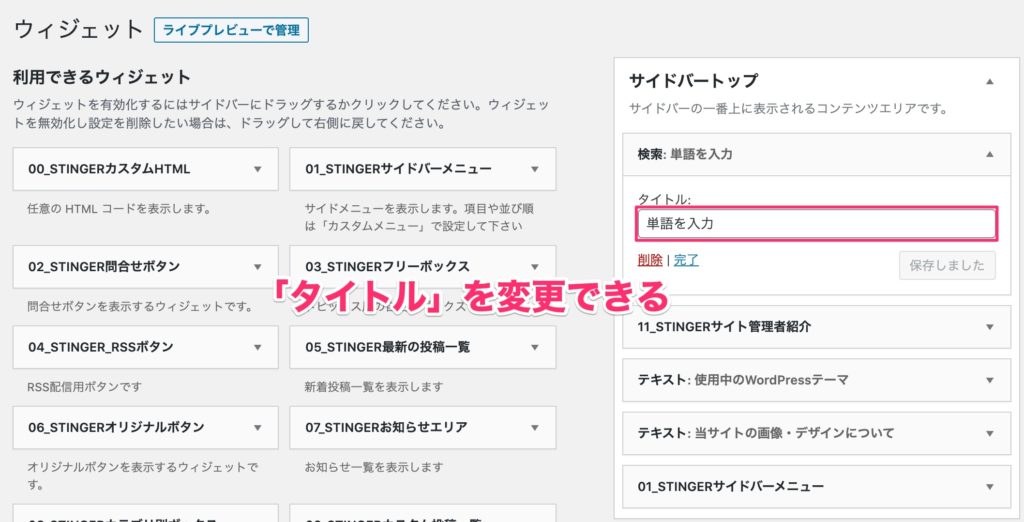This screenshot has height=522, width=1024.
Task: Click the 任意の HTML コードを表示します description
Action: (118, 209)
